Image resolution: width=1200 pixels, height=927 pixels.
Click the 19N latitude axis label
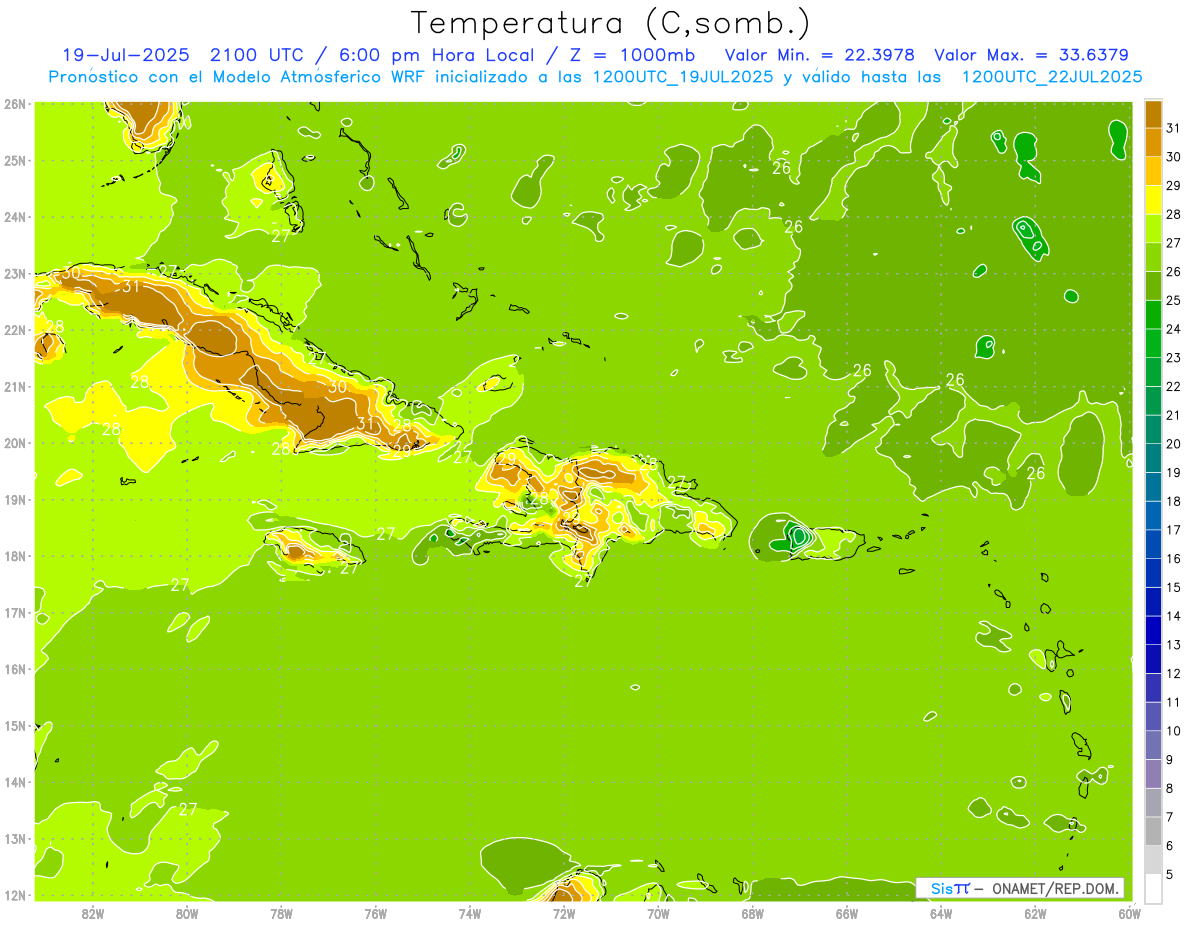(15, 499)
